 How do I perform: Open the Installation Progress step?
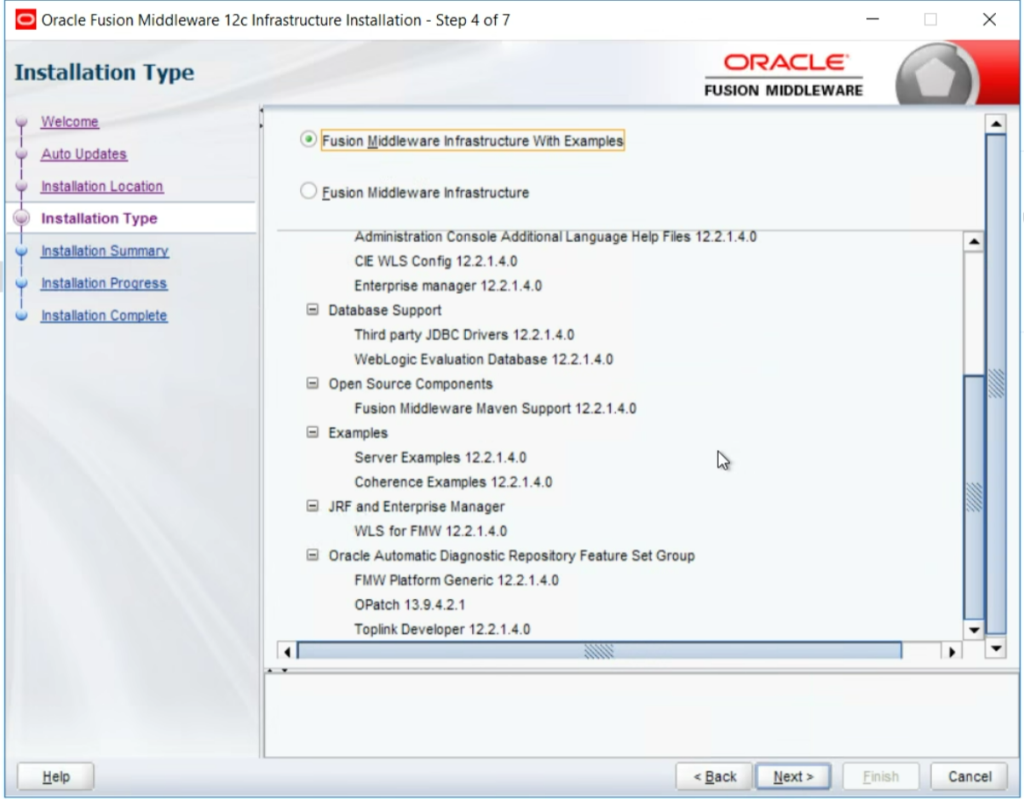tap(104, 284)
